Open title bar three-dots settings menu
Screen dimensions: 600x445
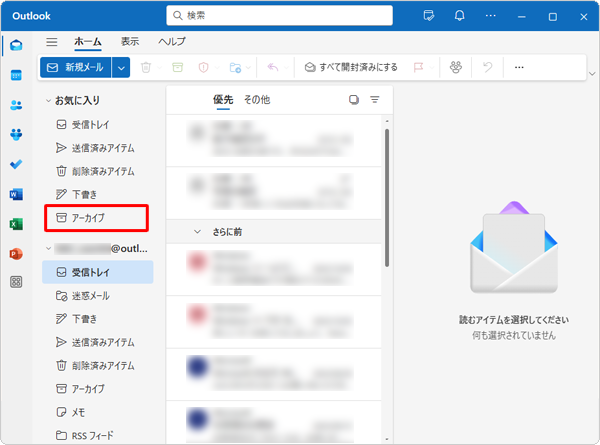click(x=491, y=16)
